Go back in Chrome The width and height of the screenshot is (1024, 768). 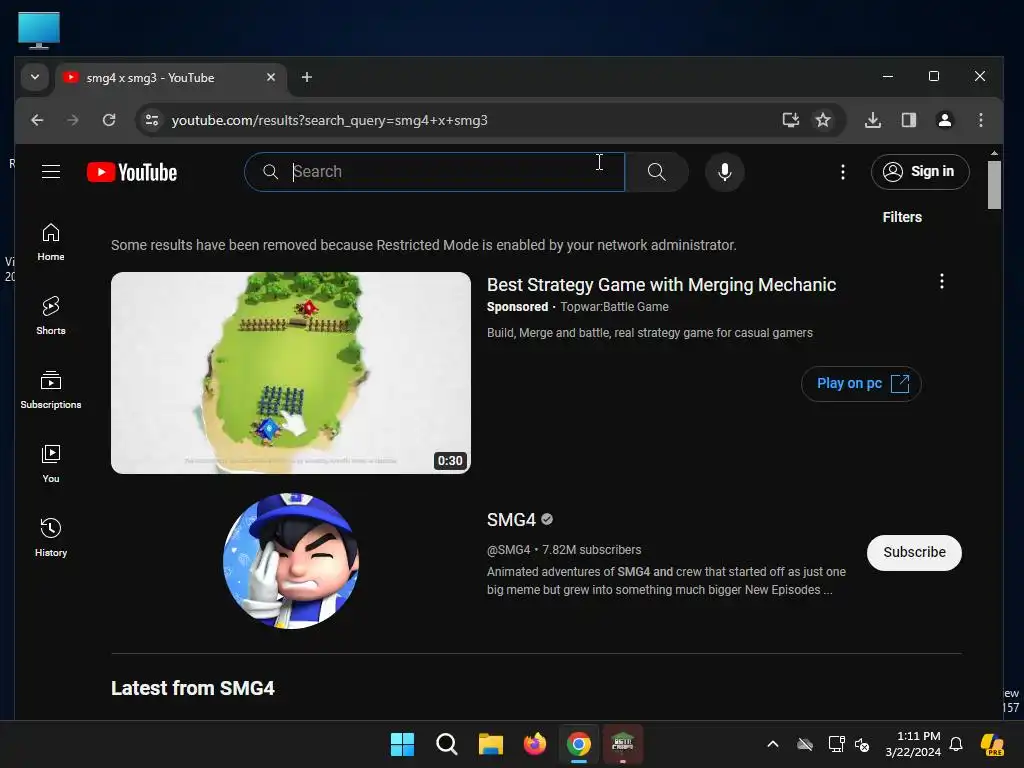pos(37,120)
